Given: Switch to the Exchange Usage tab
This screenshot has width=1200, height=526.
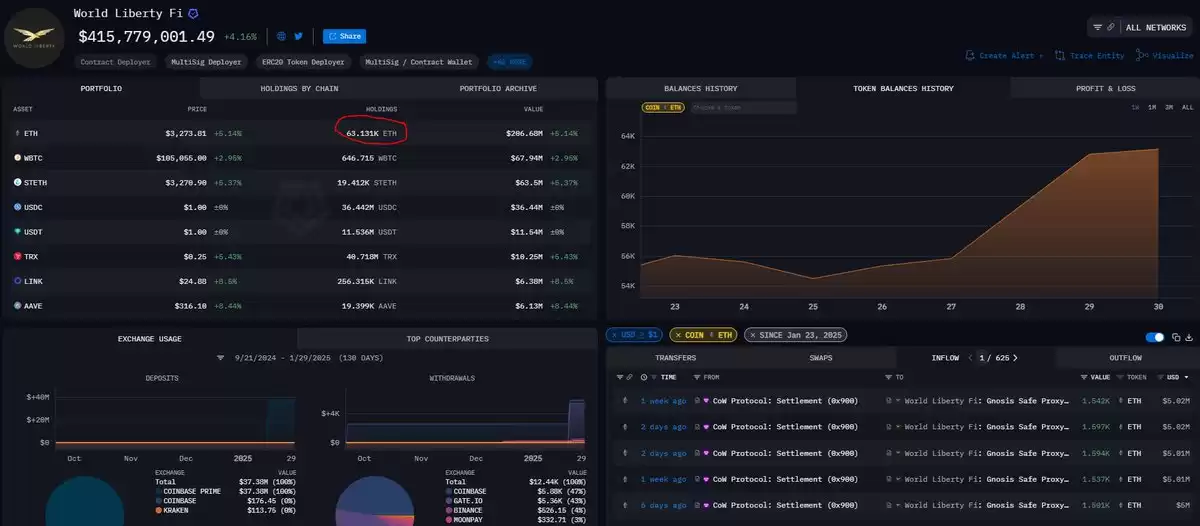Looking at the screenshot, I should click(x=150, y=339).
